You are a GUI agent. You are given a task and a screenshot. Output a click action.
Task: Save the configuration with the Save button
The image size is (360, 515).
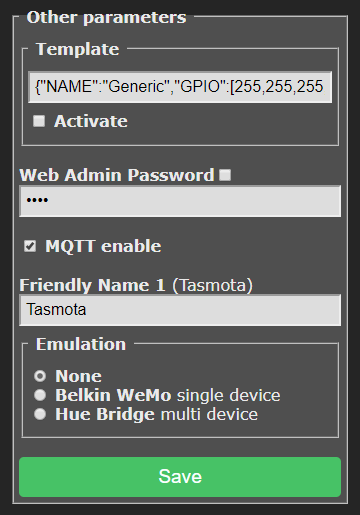click(x=180, y=477)
